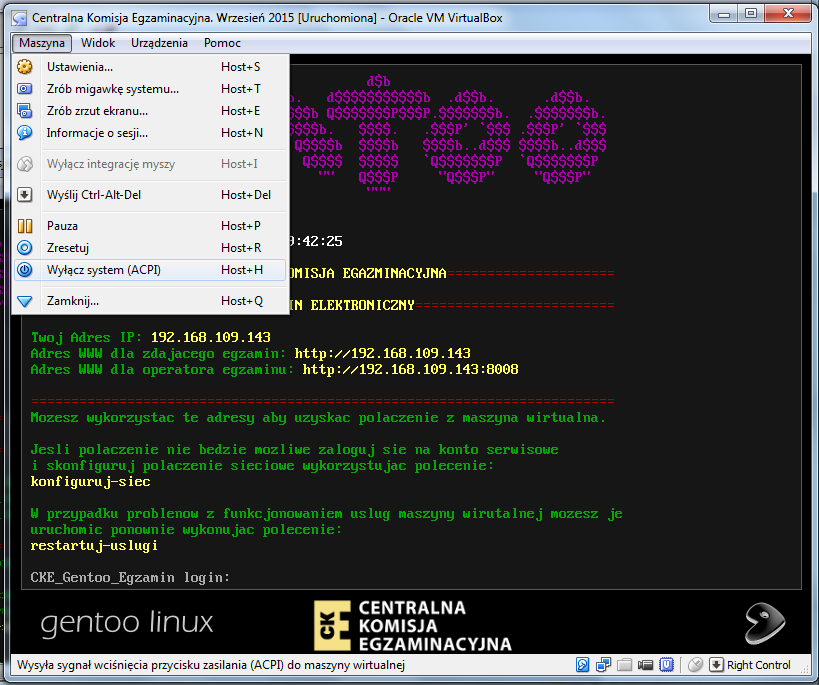The image size is (819, 685).
Task: Choose Zrób zrzut ekranu... menu entry
Action: coord(150,111)
